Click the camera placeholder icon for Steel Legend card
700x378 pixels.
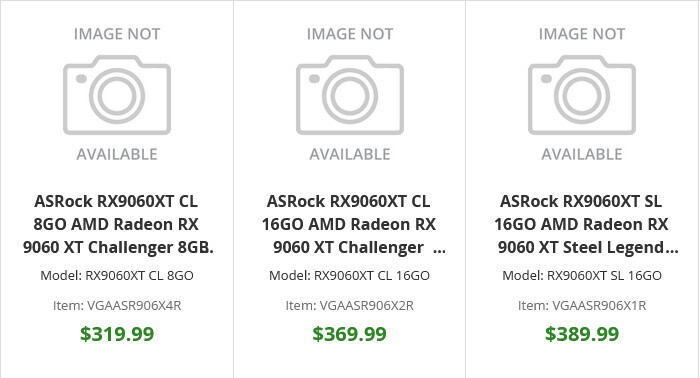pos(582,95)
